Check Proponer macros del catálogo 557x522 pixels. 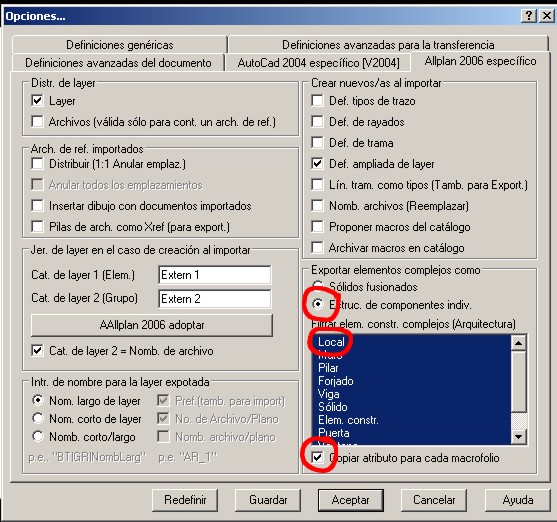tap(317, 227)
